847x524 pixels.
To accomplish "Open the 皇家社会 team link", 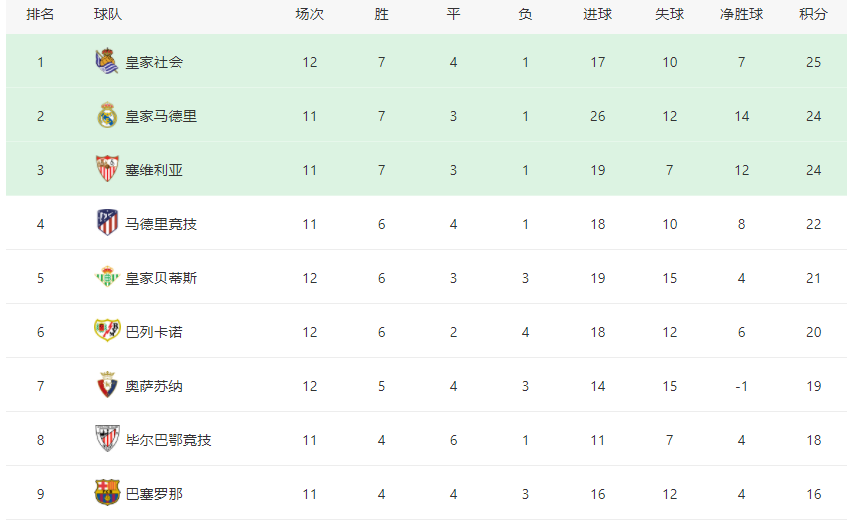I will click(x=154, y=63).
